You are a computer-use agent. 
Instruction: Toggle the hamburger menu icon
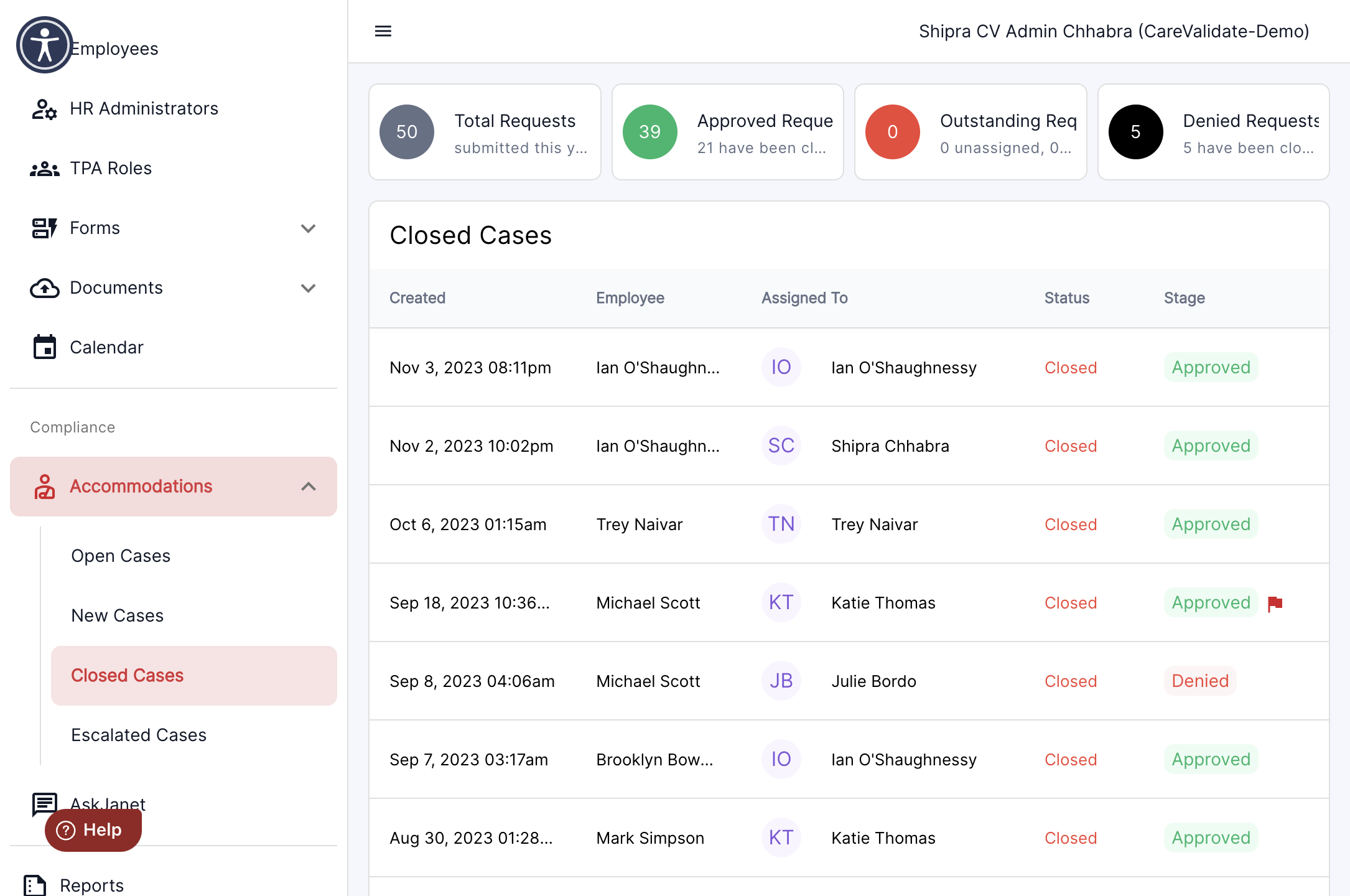tap(383, 31)
